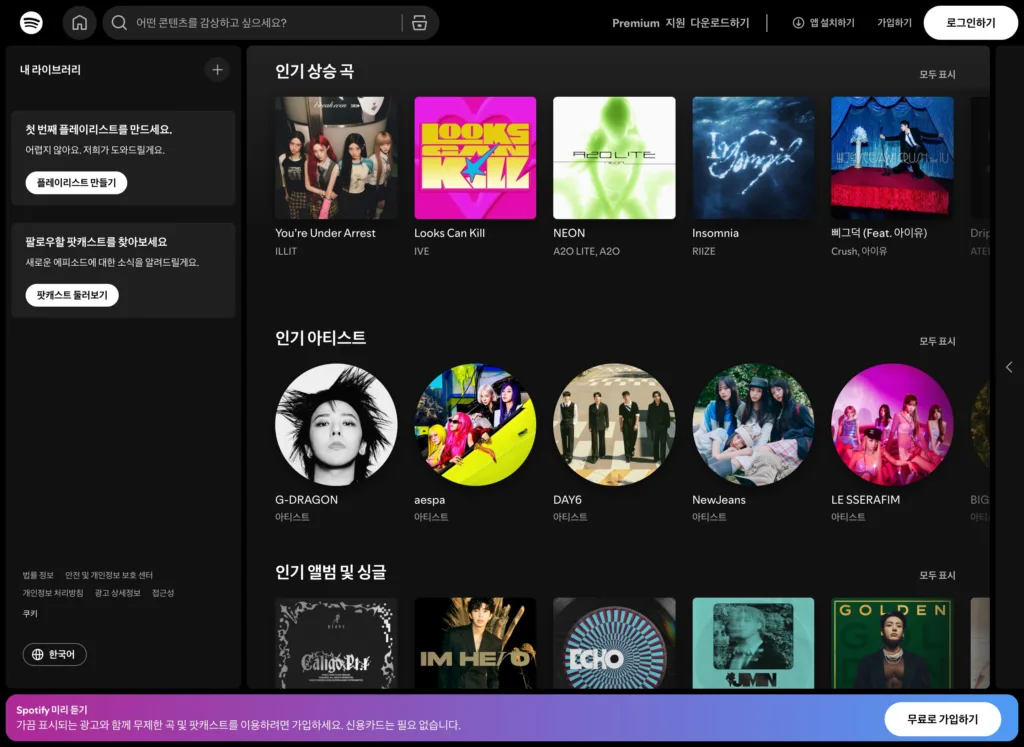Viewport: 1024px width, 747px height.
Task: Open the 다운로드하기 link in top bar
Action: 720,23
